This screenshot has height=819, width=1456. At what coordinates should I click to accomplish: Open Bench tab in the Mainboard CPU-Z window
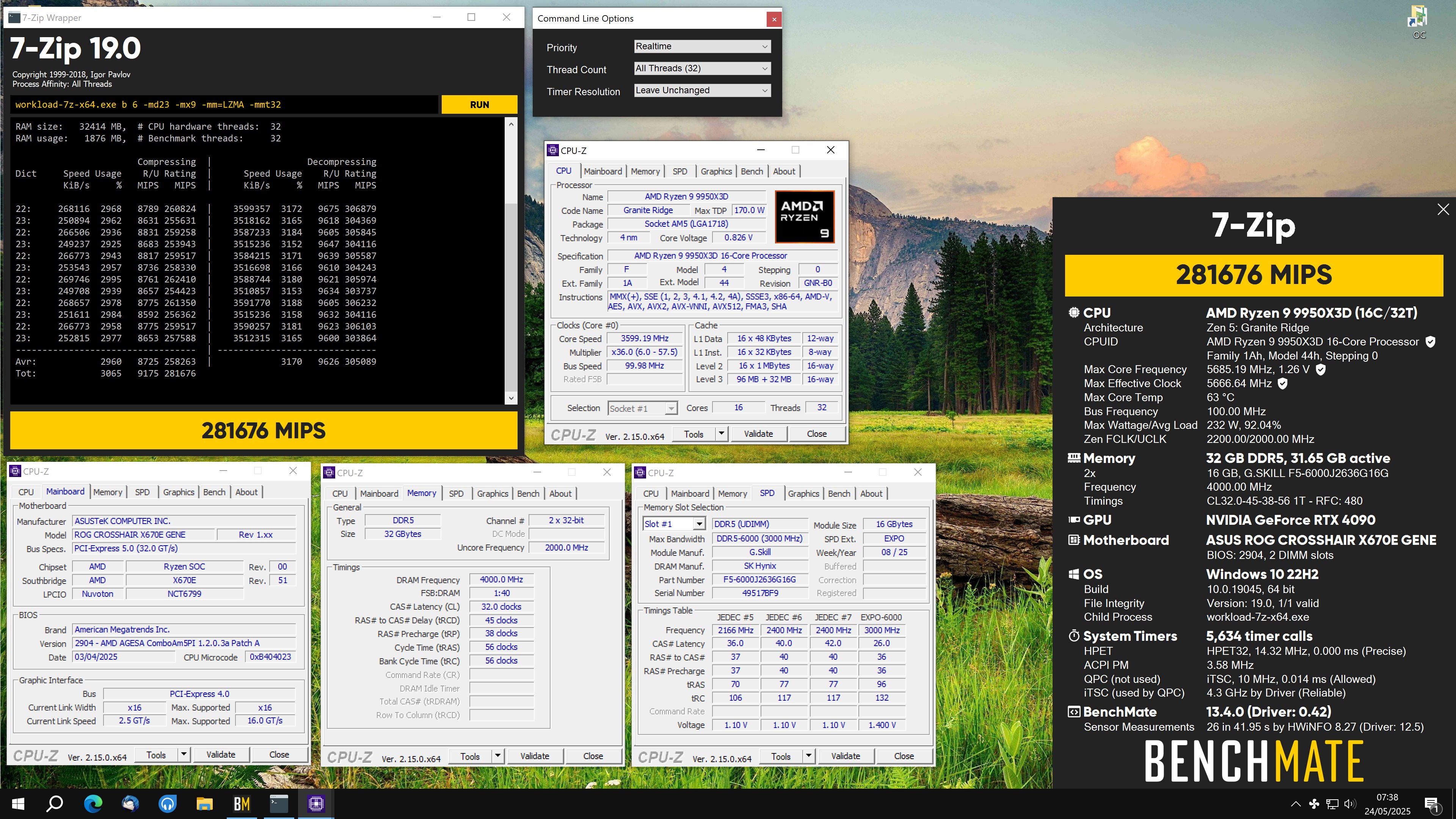click(x=214, y=492)
